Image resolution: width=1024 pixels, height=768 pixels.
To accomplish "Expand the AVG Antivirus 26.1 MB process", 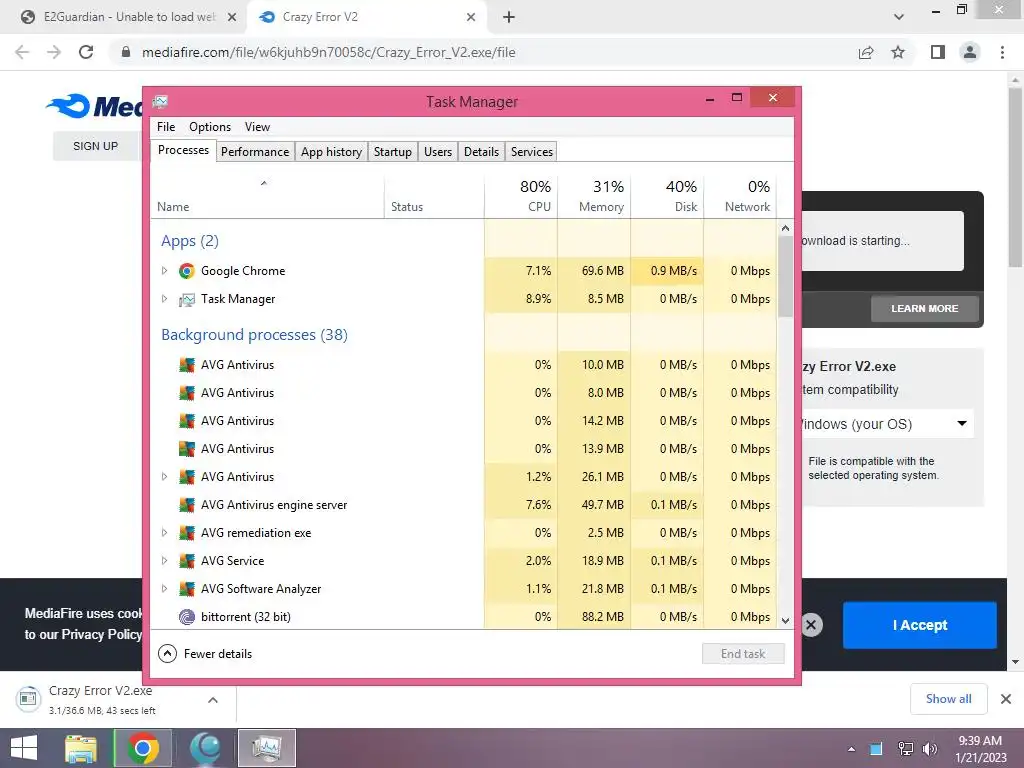I will [x=165, y=477].
